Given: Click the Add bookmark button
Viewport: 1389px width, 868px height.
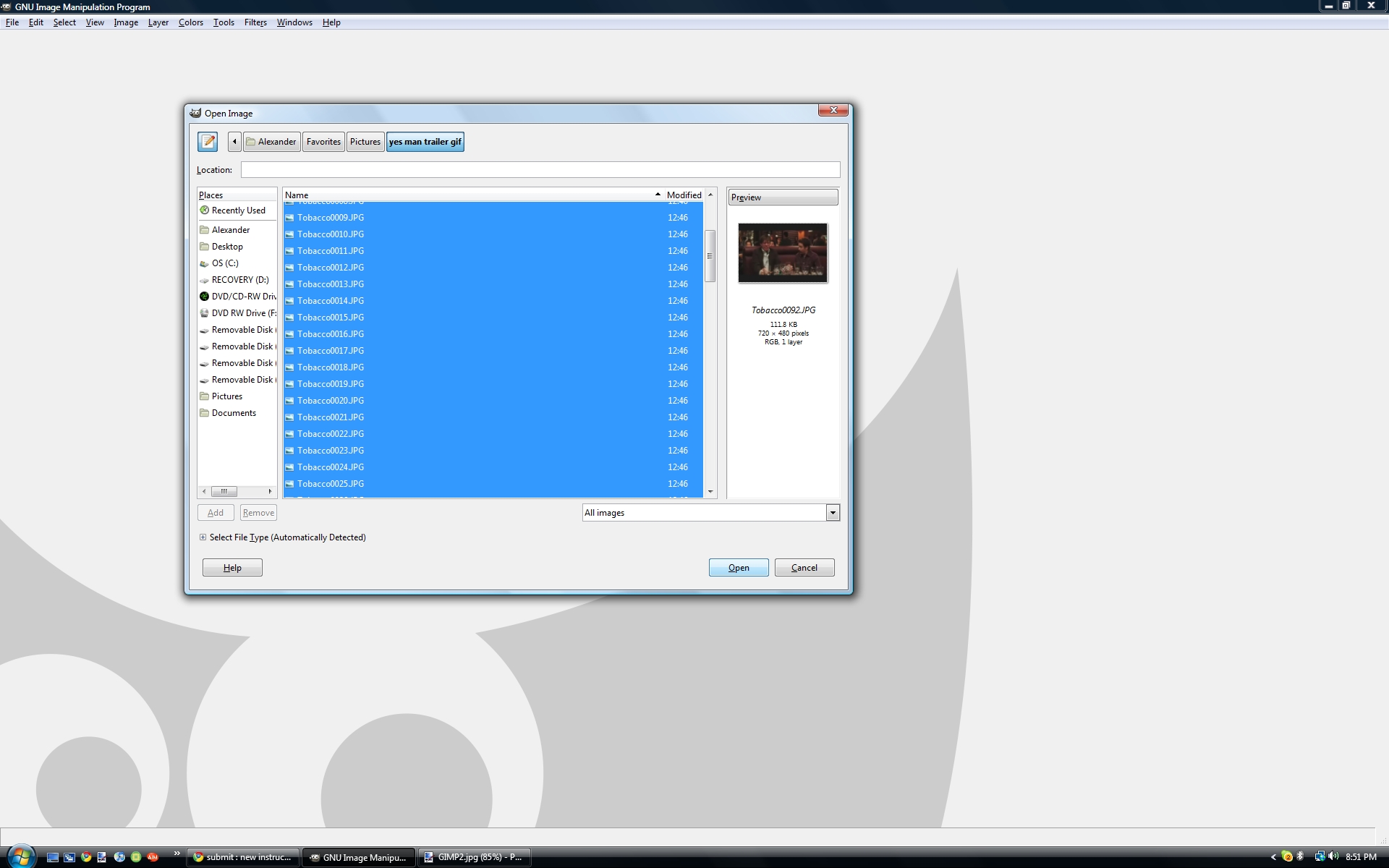Looking at the screenshot, I should (216, 513).
